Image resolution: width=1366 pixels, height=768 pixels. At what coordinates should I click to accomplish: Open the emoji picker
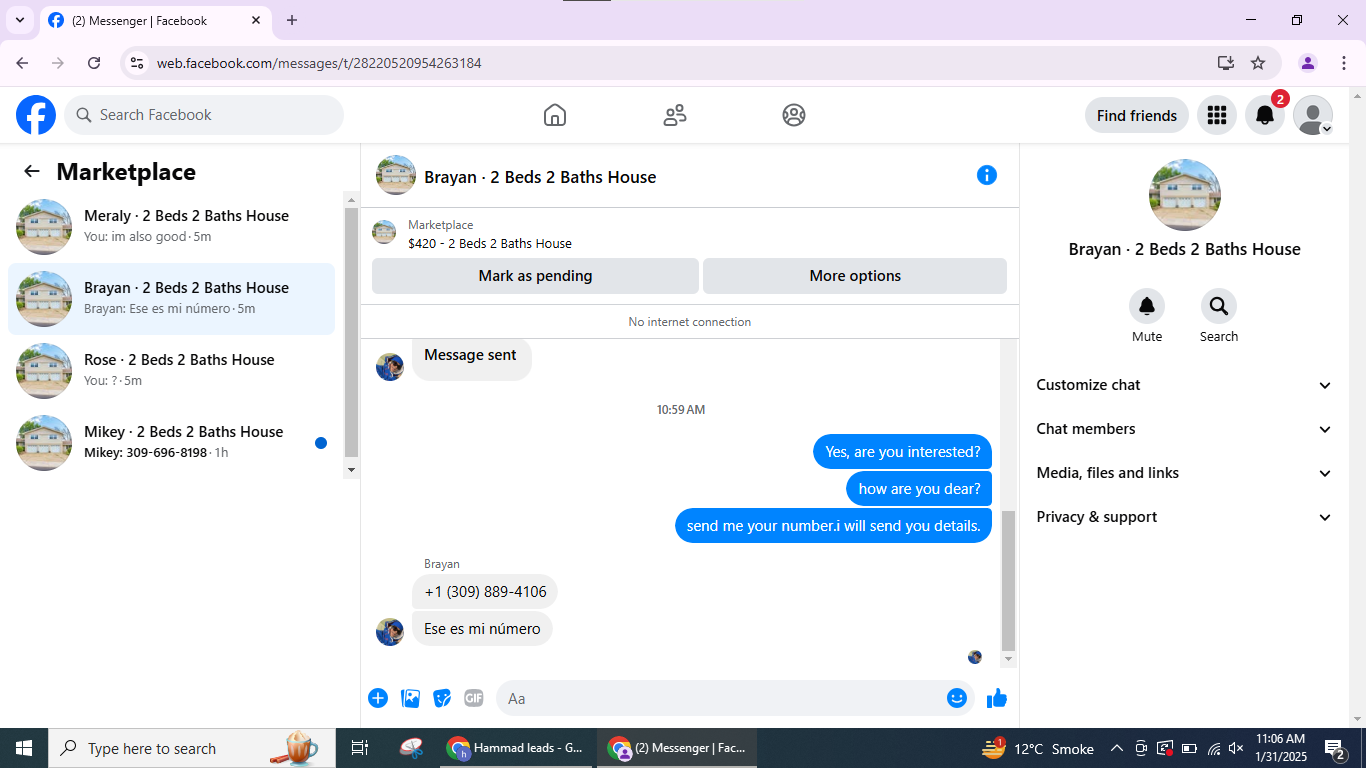[957, 698]
